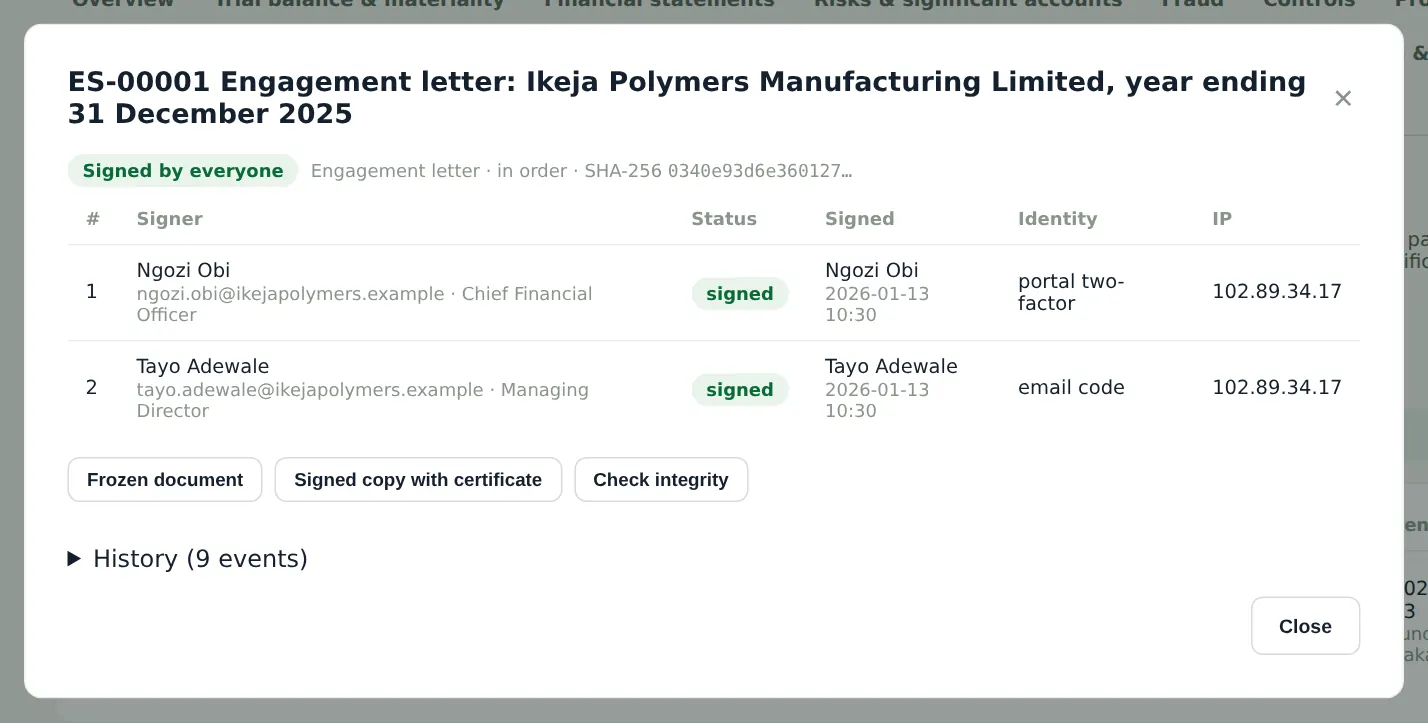The image size is (1428, 723).
Task: Download the Signed copy with certificate
Action: point(418,480)
